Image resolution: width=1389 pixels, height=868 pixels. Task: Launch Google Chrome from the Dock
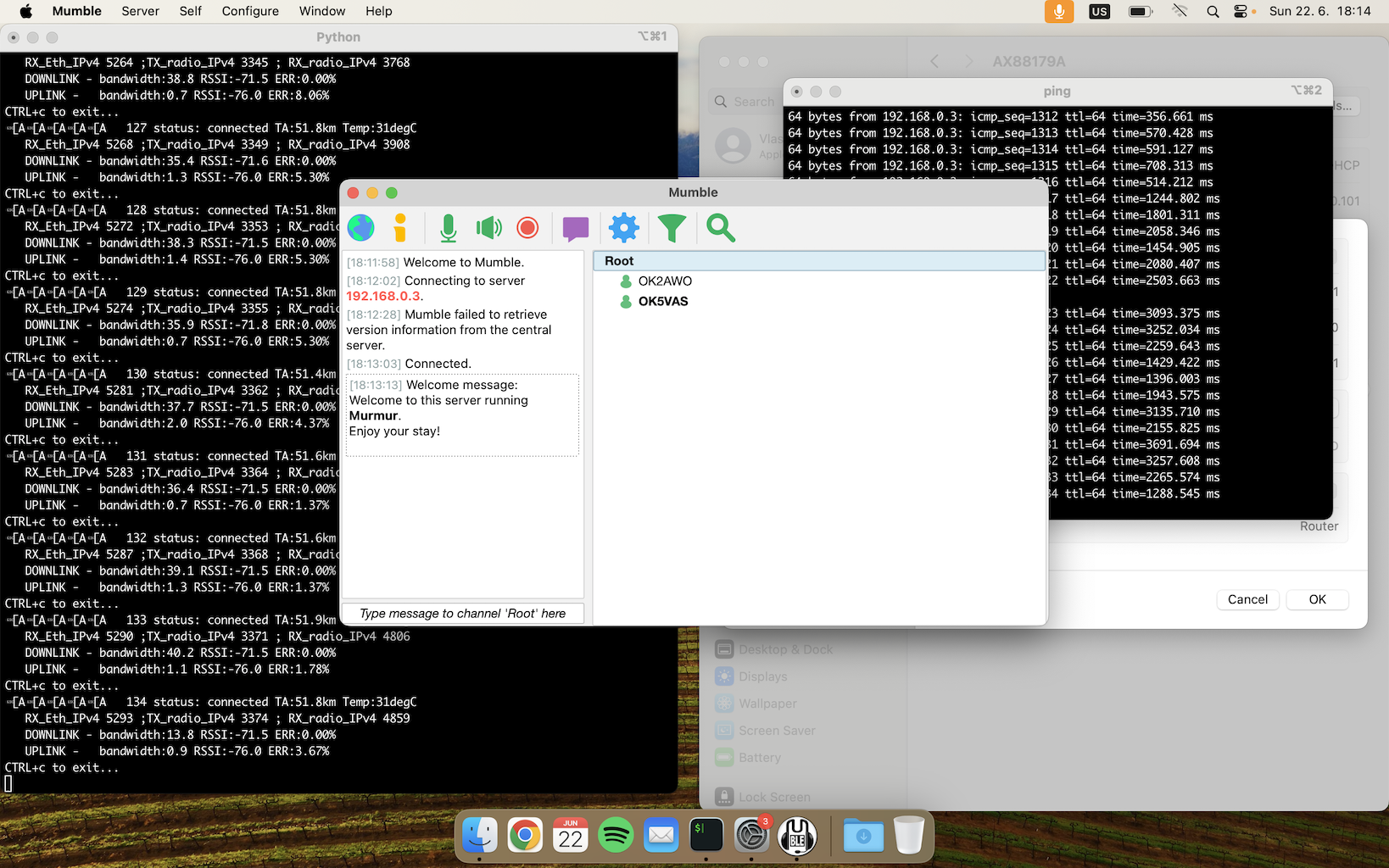tap(525, 836)
